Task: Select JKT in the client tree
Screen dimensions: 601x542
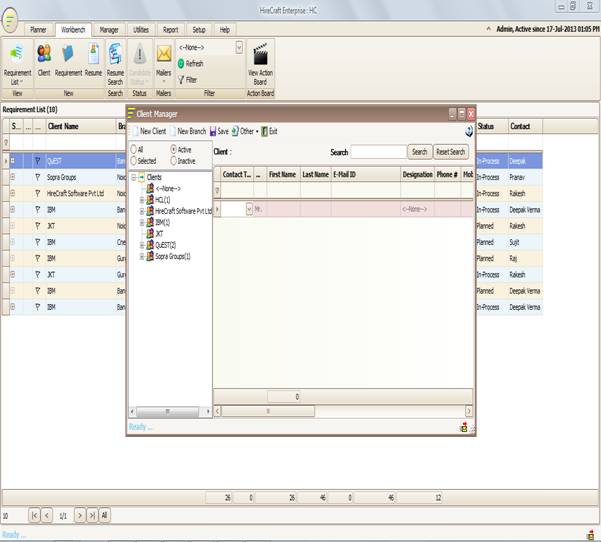Action: 159,233
